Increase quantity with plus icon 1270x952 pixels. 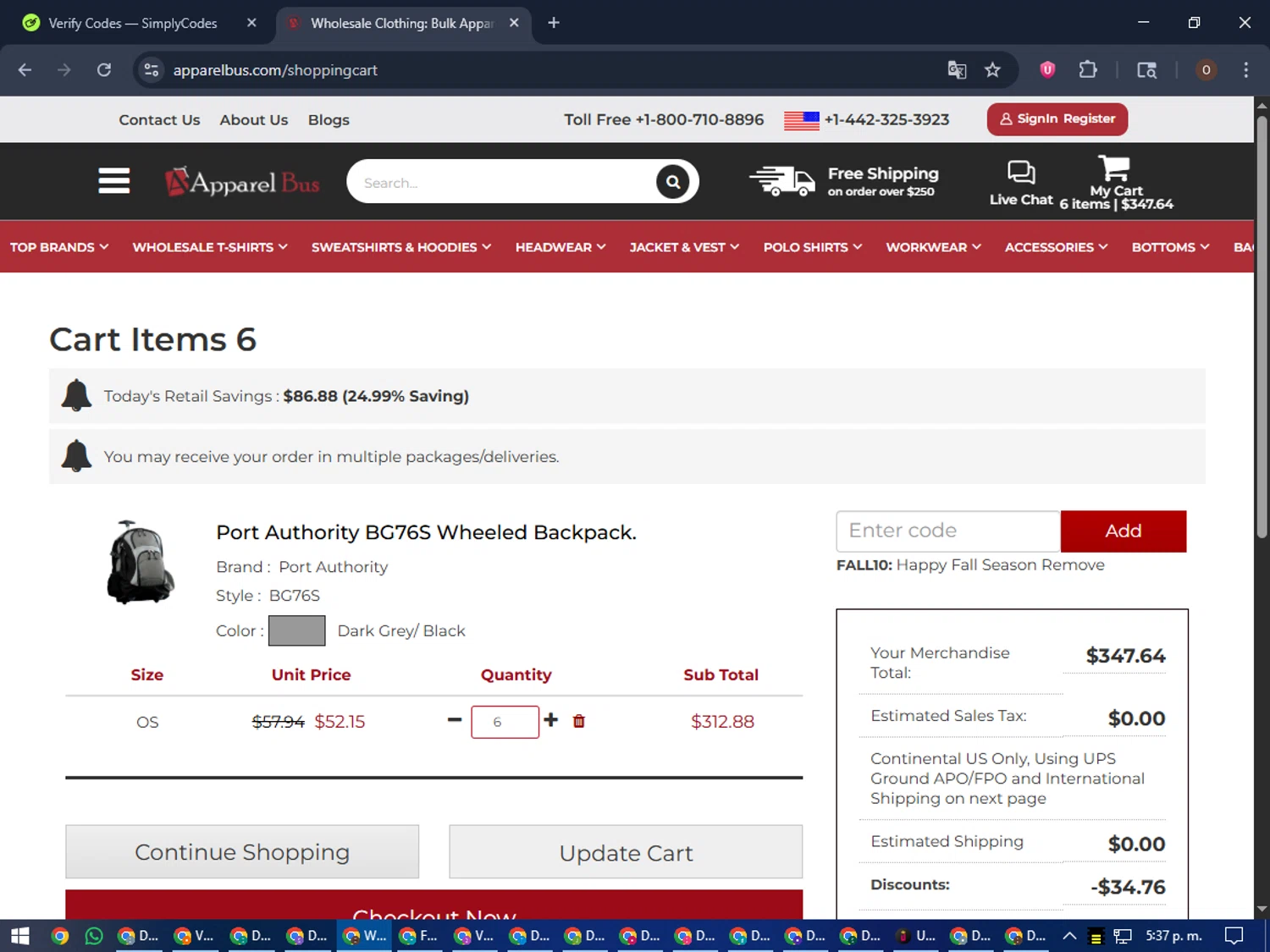(x=551, y=719)
